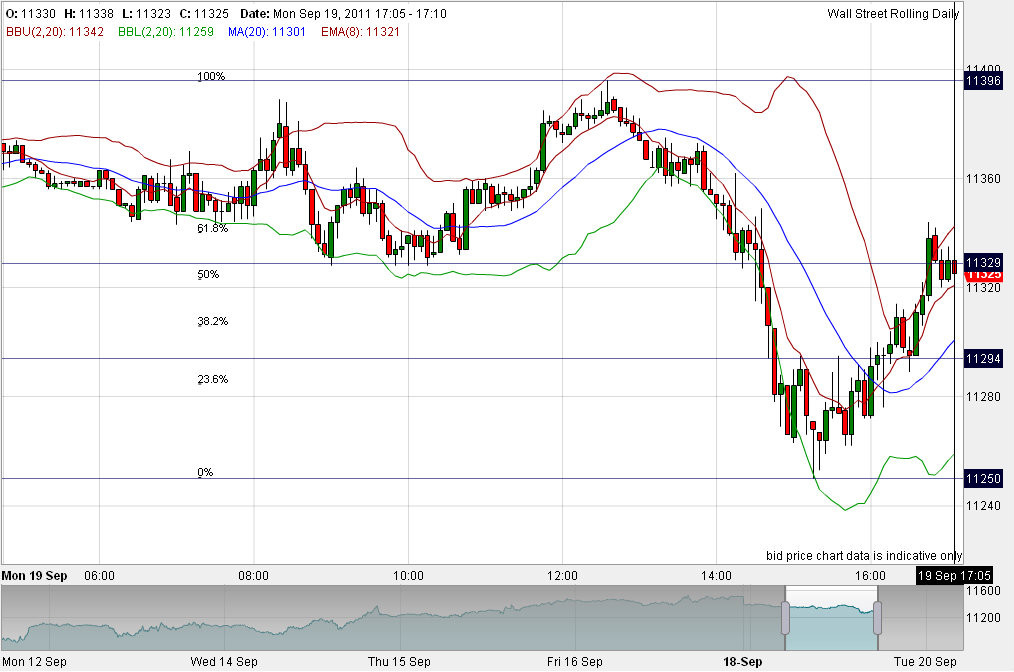Click the 11280 price axis label
1014x672 pixels.
(x=983, y=396)
